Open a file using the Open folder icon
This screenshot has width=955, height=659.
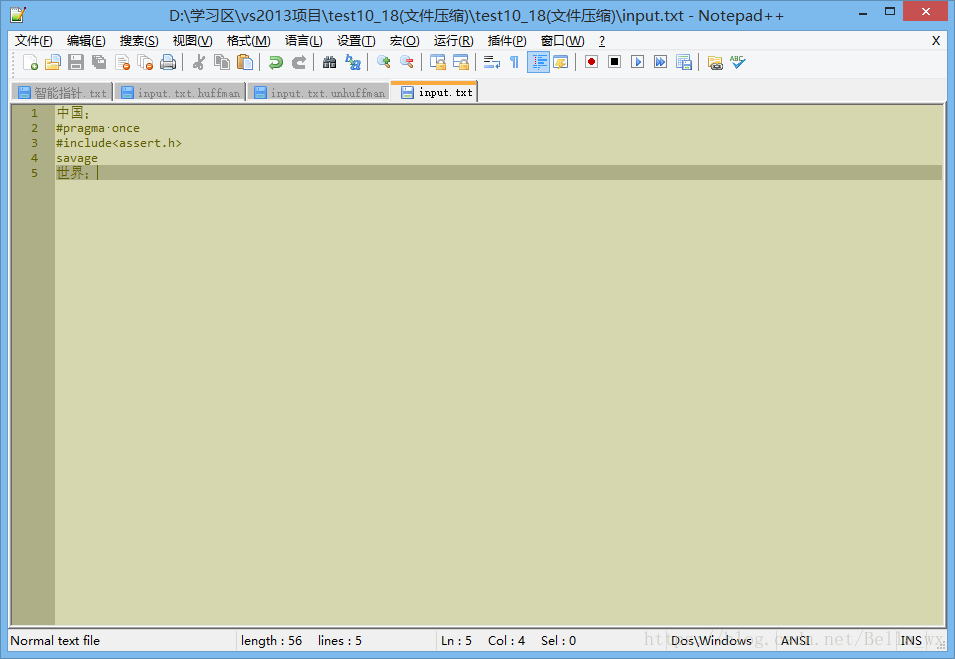[53, 62]
